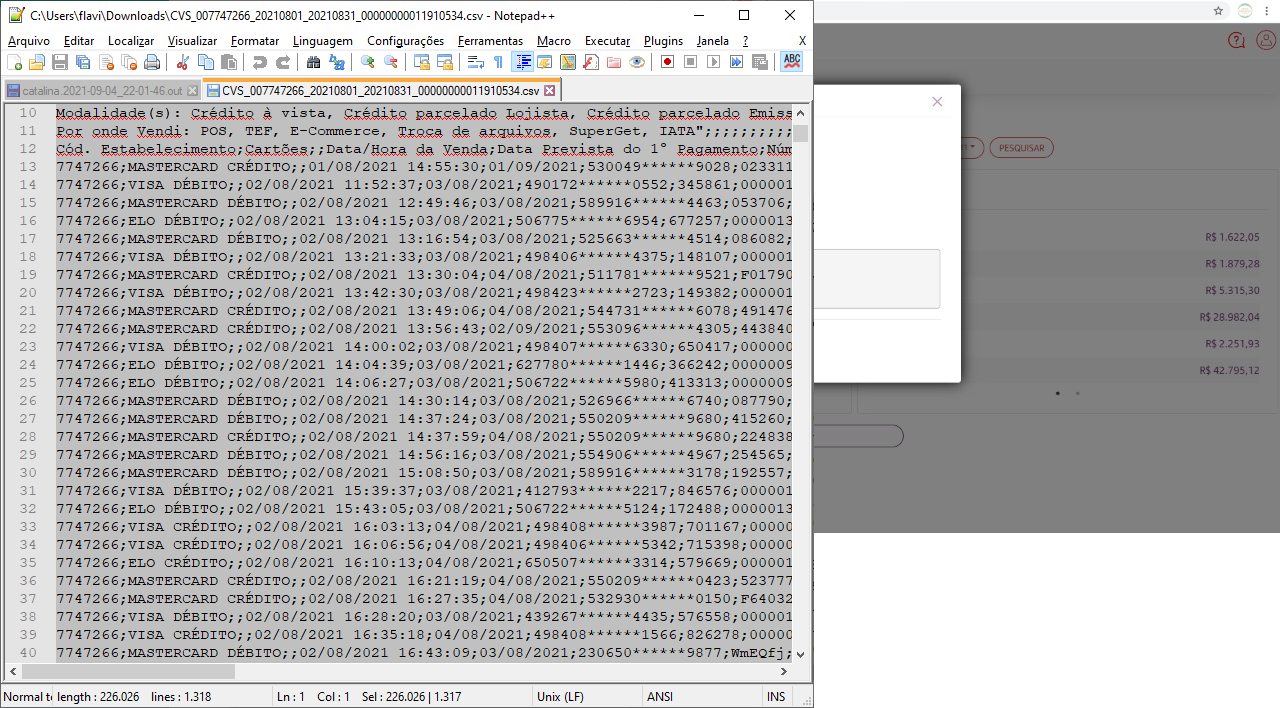
Task: Click the dropdown left of PESQUISAR
Action: tap(971, 148)
